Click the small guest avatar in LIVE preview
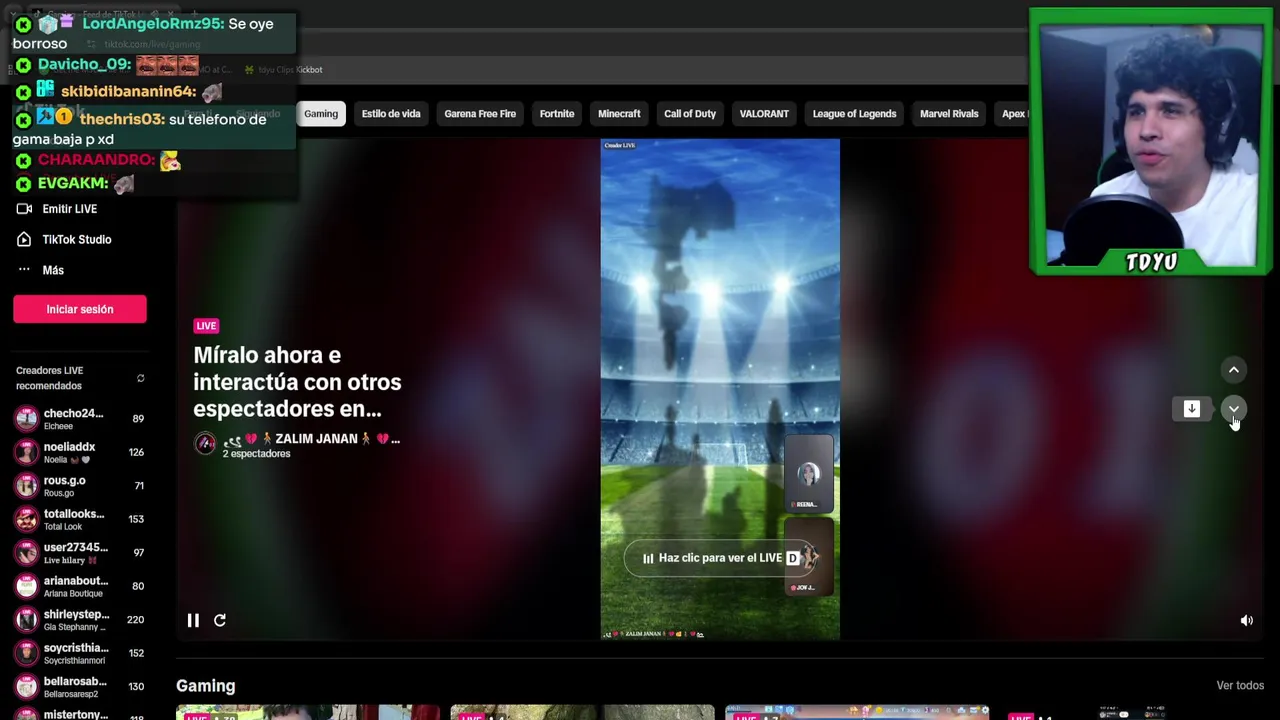1280x720 pixels. pyautogui.click(x=809, y=474)
